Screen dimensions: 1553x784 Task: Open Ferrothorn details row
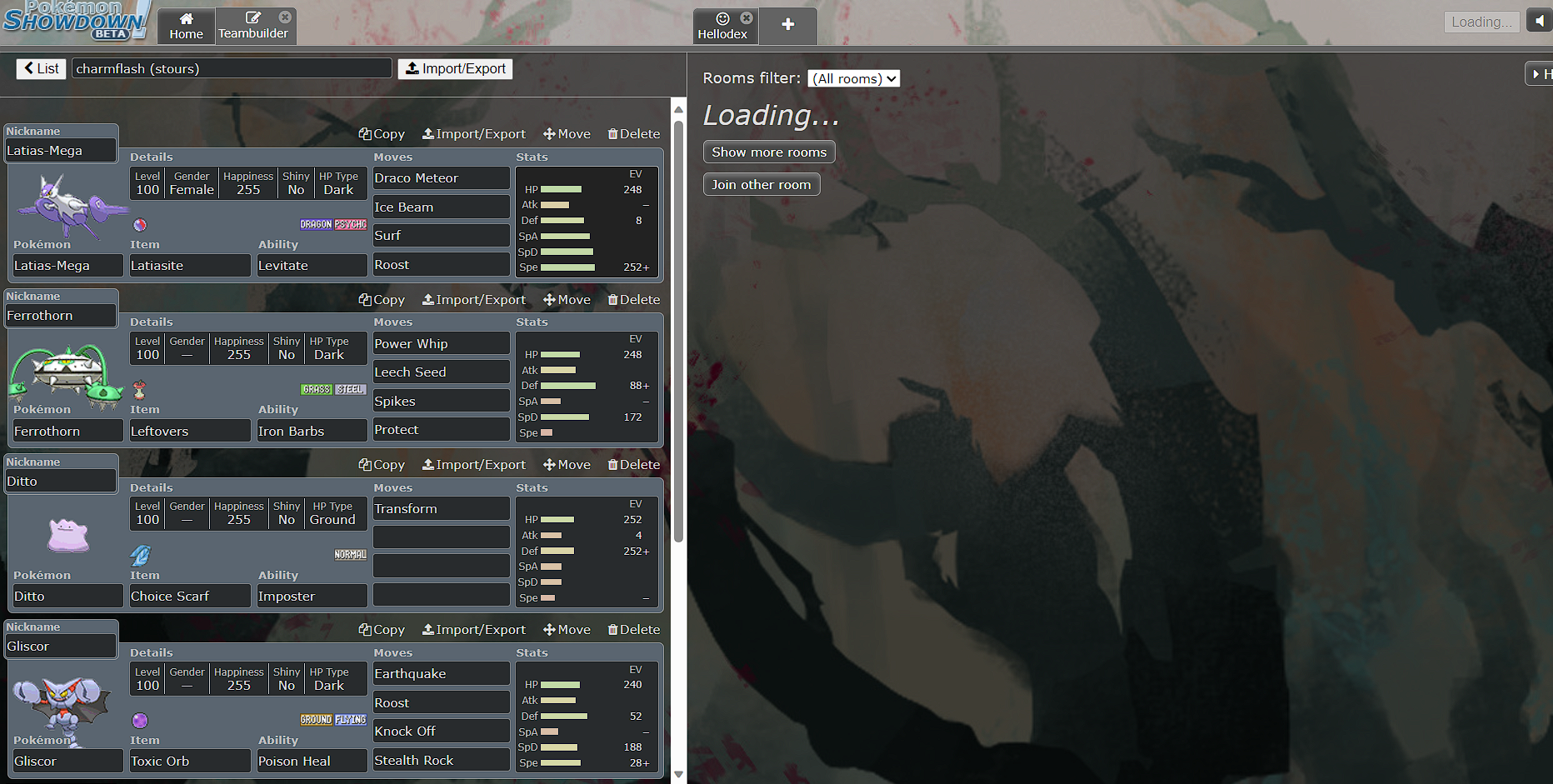(248, 348)
